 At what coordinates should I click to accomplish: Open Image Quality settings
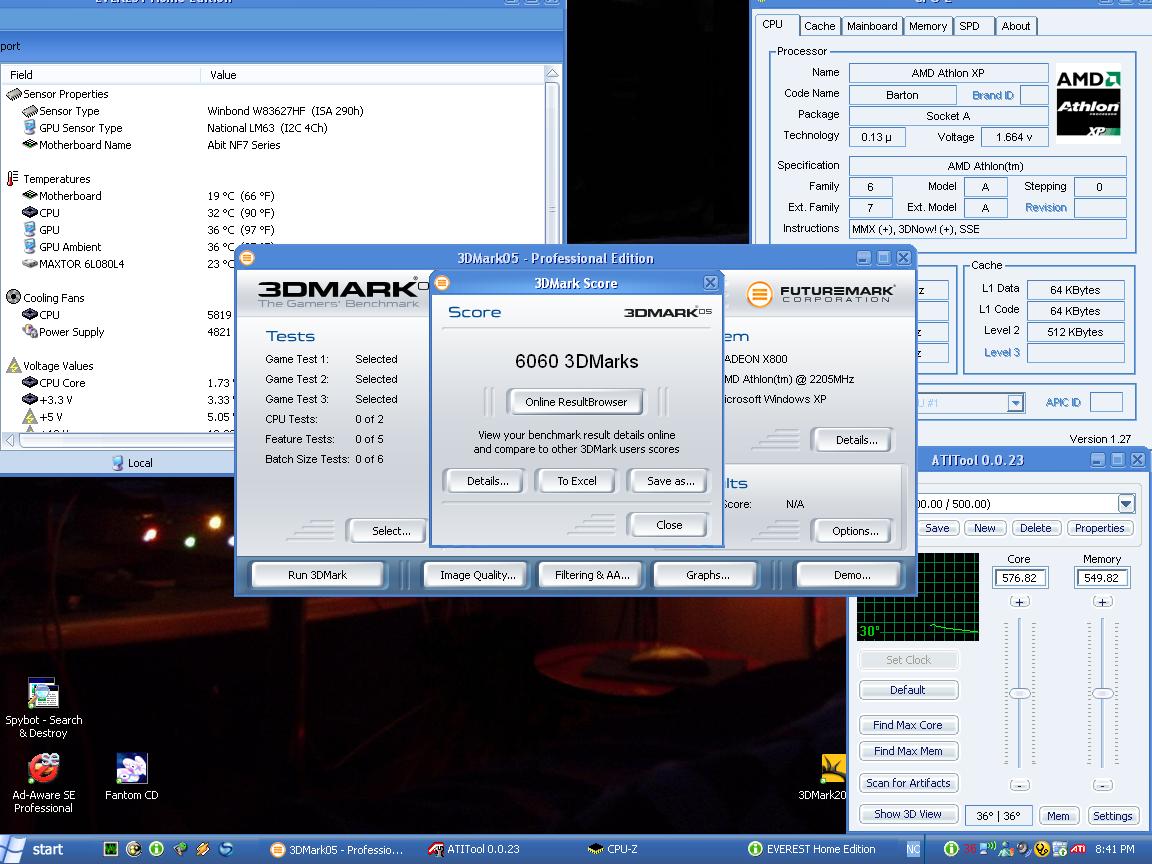(x=478, y=575)
